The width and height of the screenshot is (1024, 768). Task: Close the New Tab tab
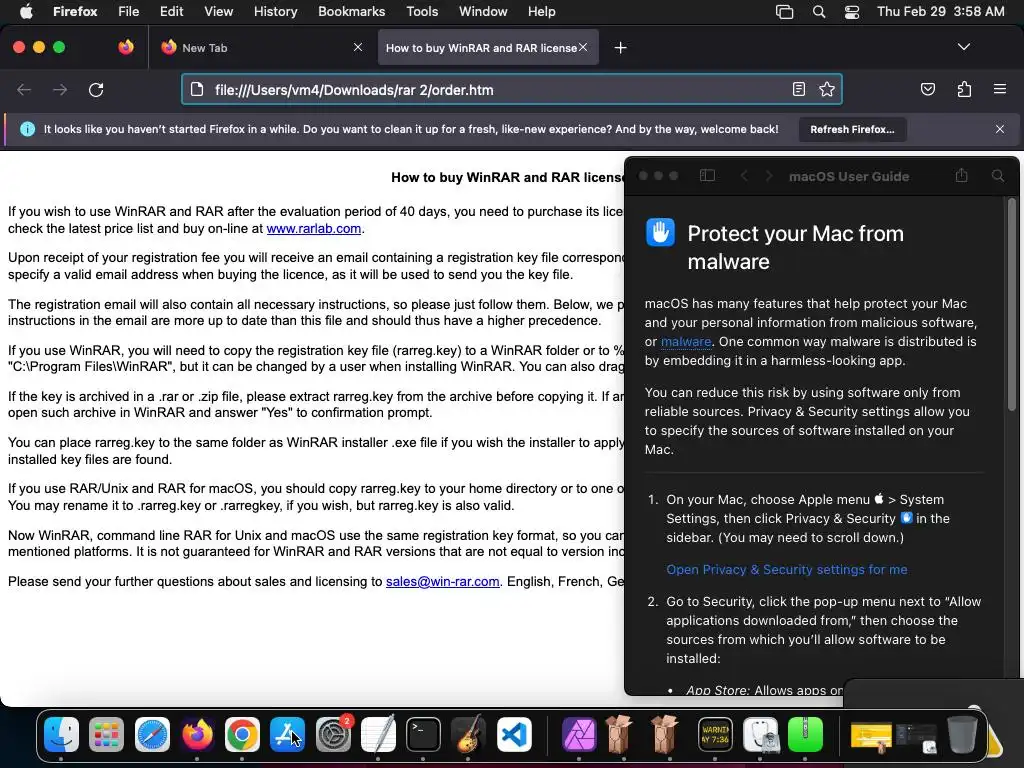(358, 47)
